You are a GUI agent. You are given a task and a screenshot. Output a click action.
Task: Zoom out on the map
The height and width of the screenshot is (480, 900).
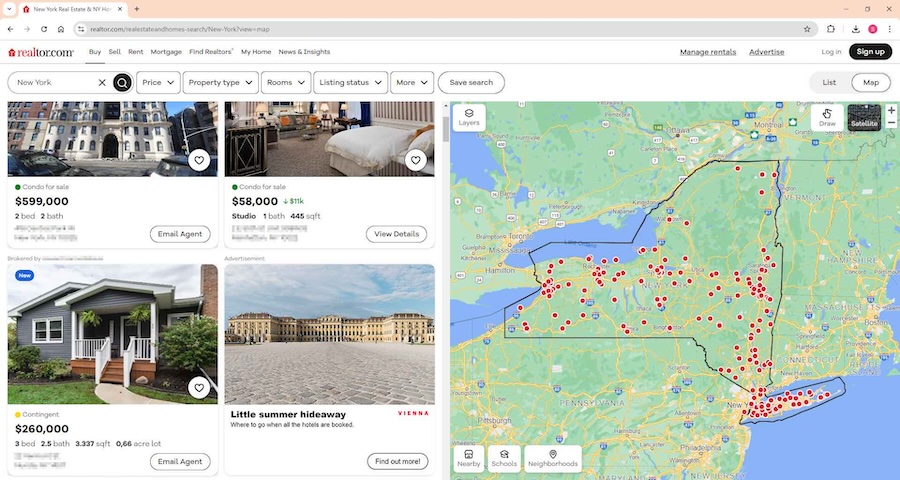[x=891, y=123]
